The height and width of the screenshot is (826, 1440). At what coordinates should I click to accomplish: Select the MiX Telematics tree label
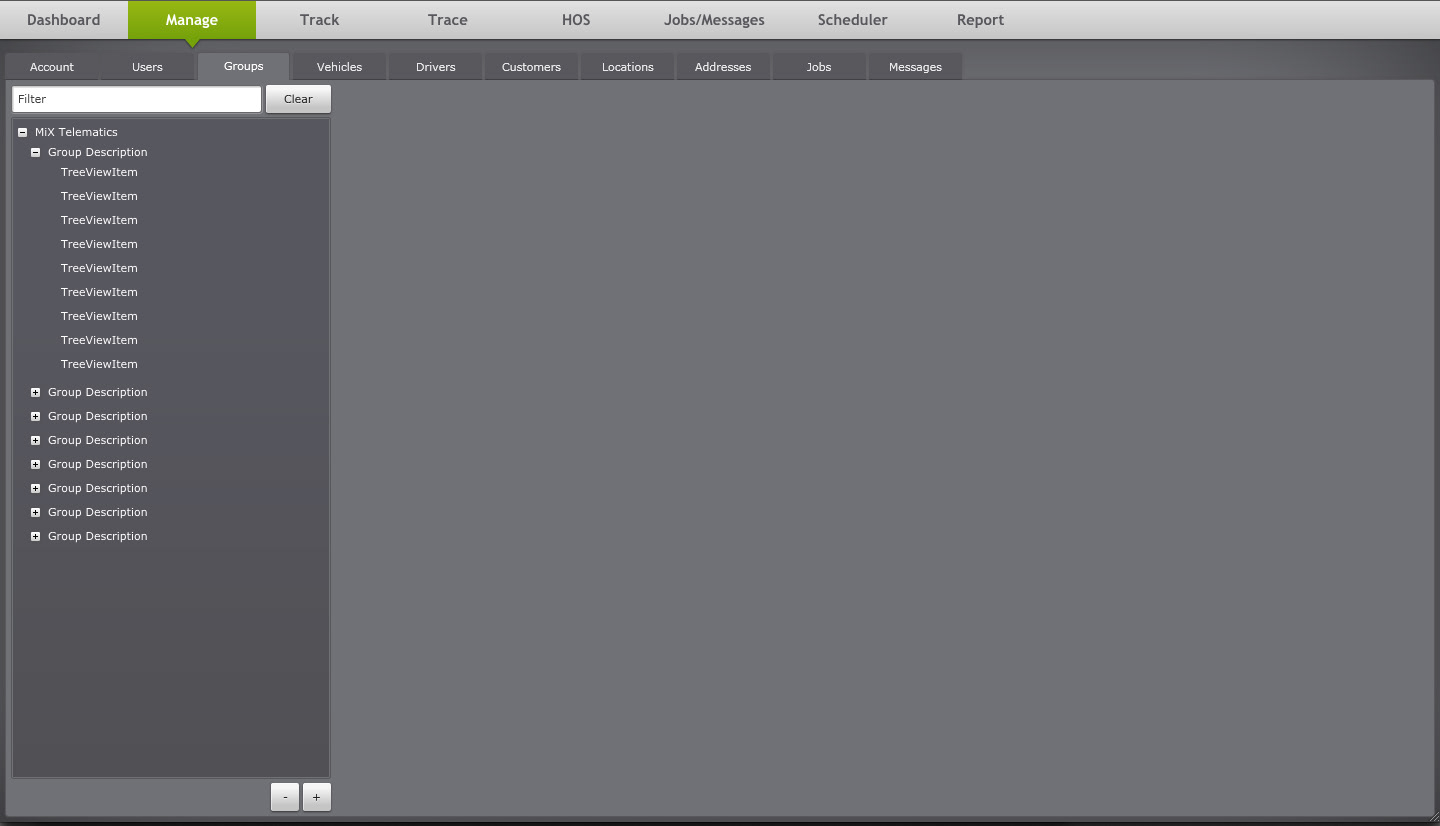76,132
